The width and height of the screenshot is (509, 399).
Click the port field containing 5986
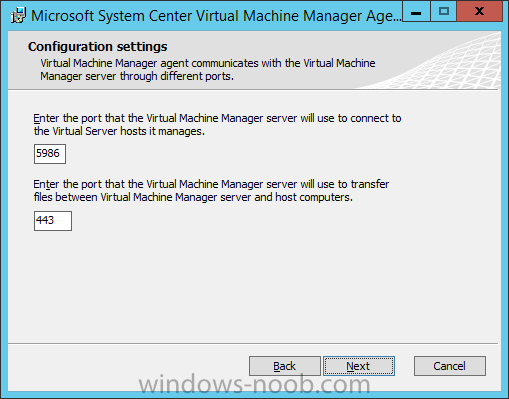tap(50, 154)
